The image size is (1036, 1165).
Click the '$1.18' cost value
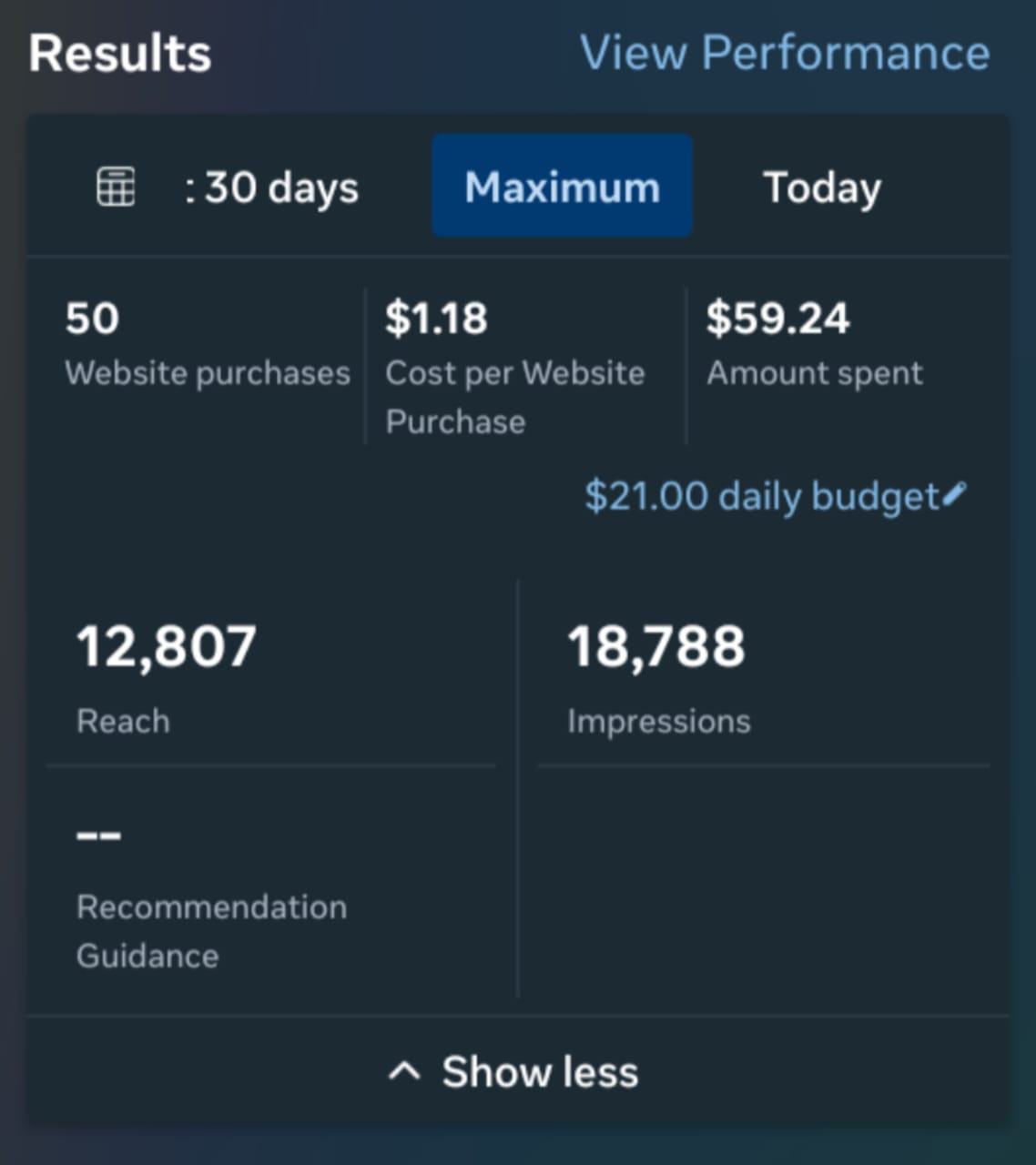click(436, 319)
